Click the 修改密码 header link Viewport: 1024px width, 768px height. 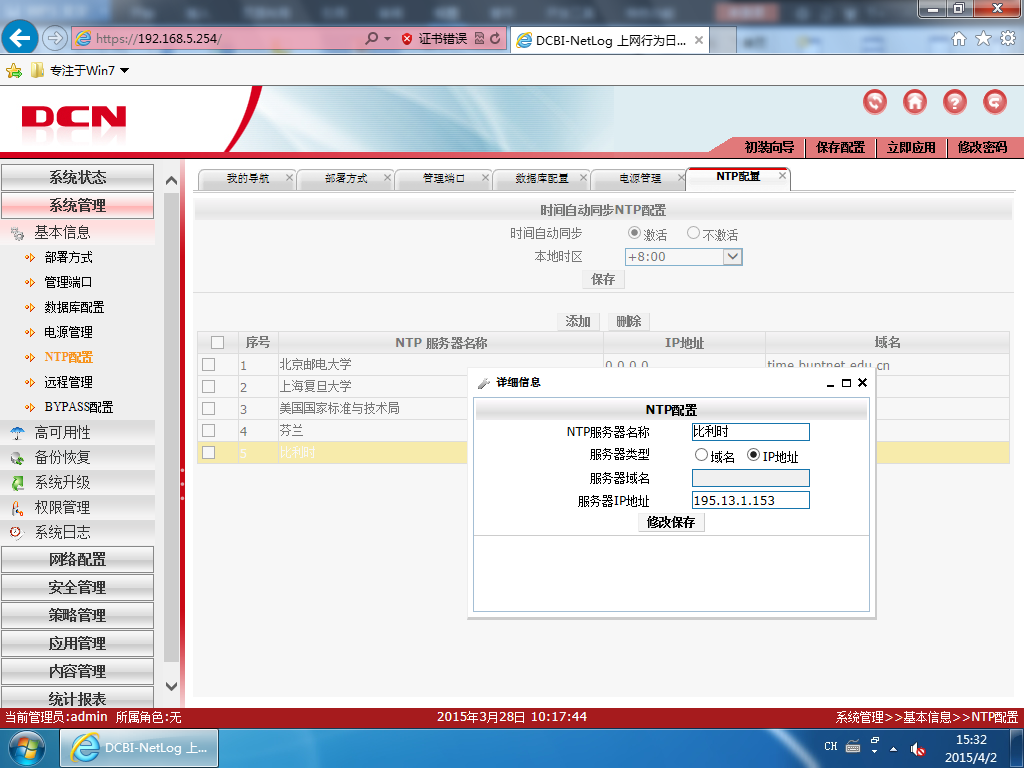tap(982, 148)
